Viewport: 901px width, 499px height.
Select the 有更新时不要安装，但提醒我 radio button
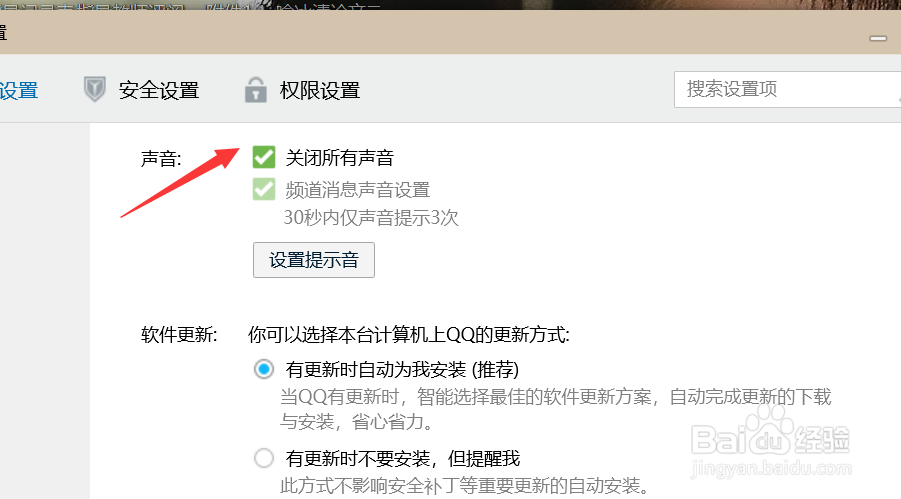pos(264,458)
